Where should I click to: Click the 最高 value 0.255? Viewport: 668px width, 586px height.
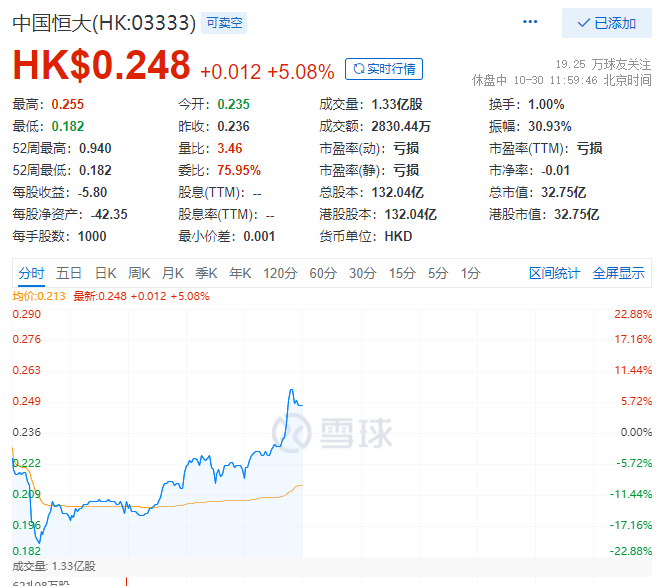coord(68,104)
